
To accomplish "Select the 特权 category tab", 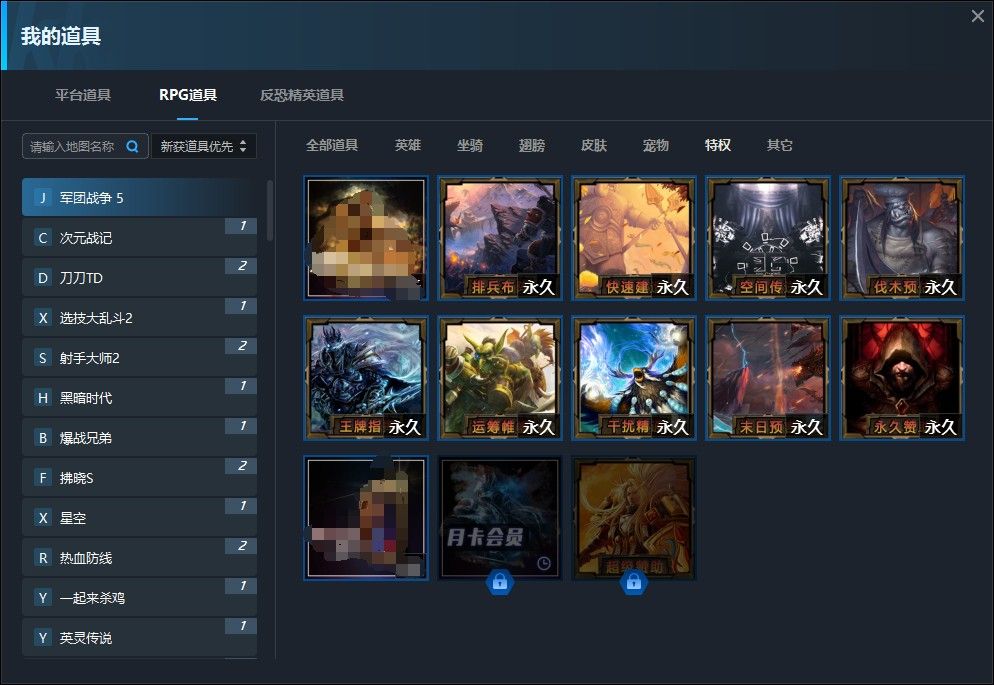I will [x=718, y=145].
